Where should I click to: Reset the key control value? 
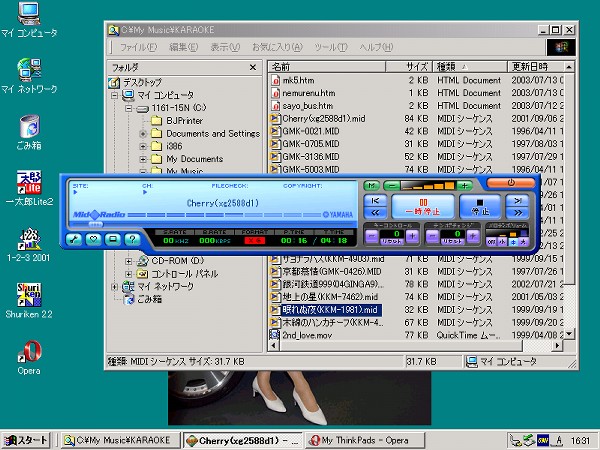click(x=391, y=241)
